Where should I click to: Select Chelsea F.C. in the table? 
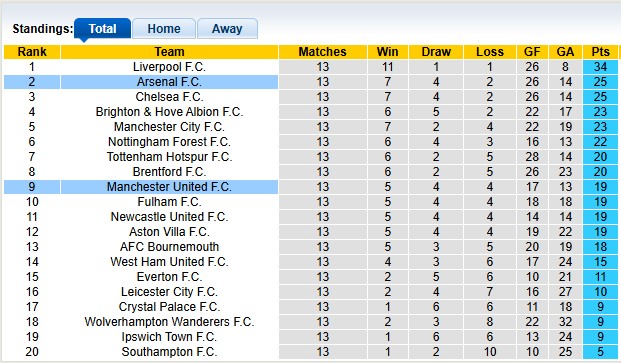[170, 97]
